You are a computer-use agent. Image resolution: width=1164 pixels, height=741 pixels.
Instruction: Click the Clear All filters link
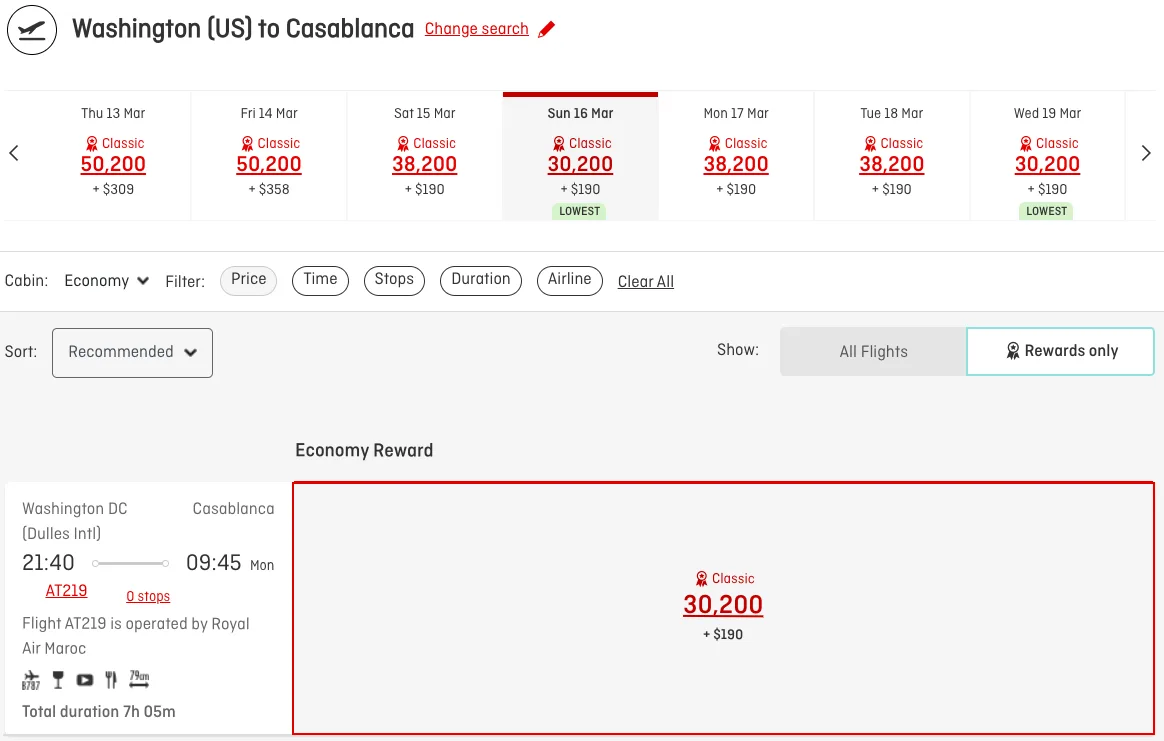click(646, 281)
